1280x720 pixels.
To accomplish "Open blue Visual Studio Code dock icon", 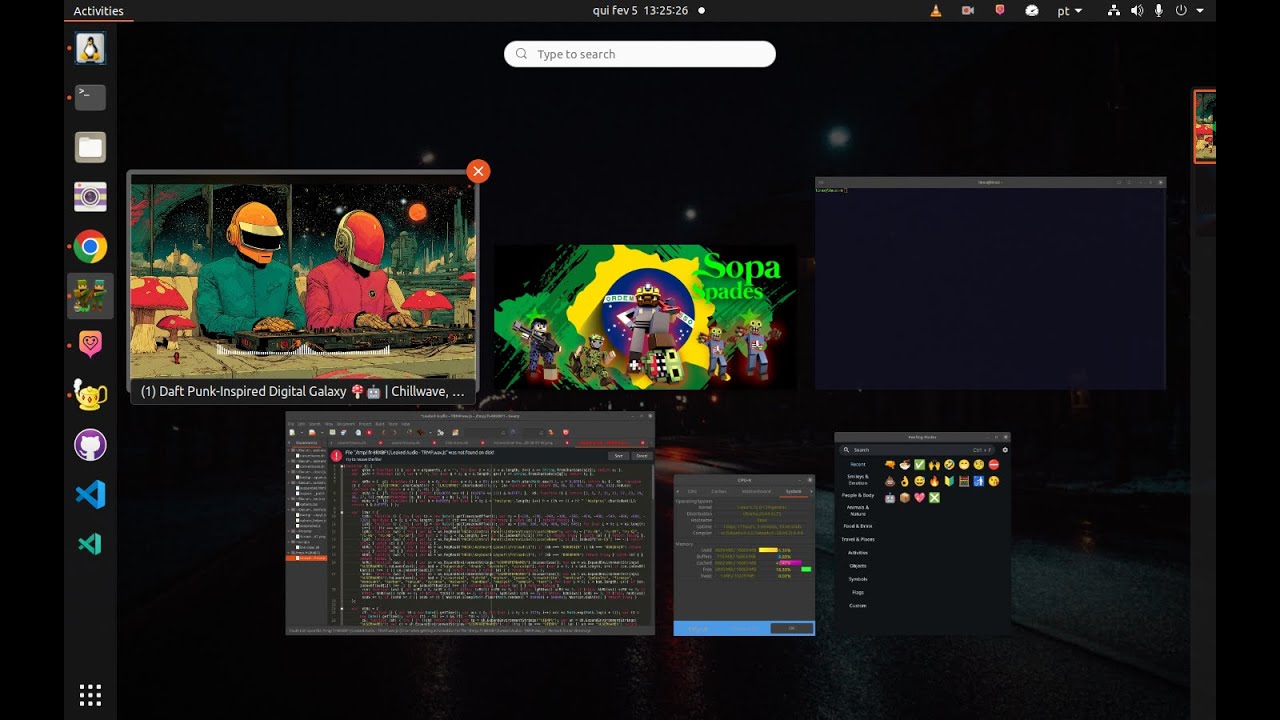I will coord(90,494).
